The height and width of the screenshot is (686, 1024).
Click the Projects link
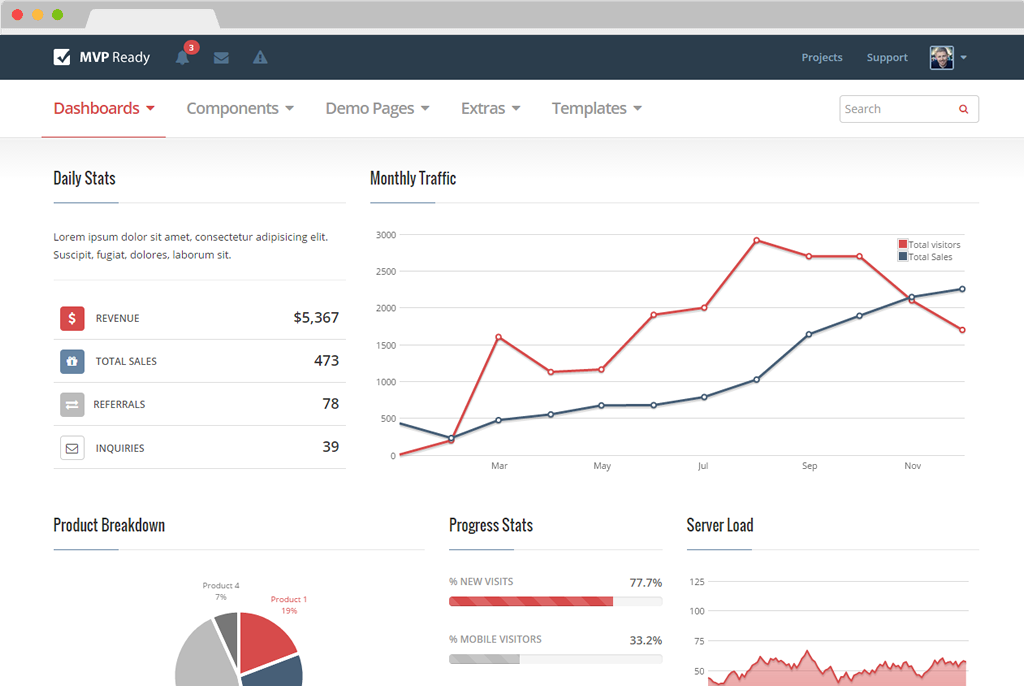822,57
